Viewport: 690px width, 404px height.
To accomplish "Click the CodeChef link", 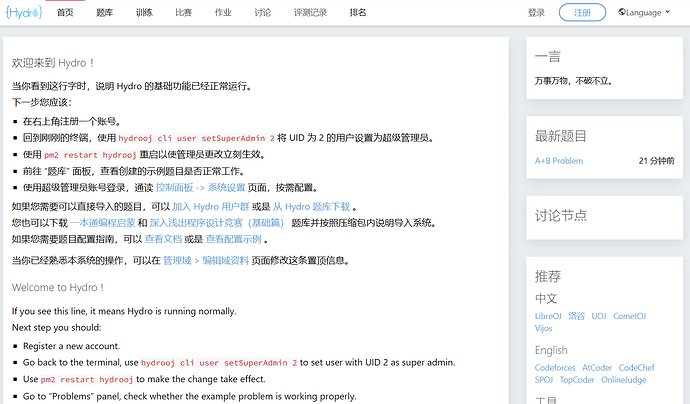I will 636,368.
